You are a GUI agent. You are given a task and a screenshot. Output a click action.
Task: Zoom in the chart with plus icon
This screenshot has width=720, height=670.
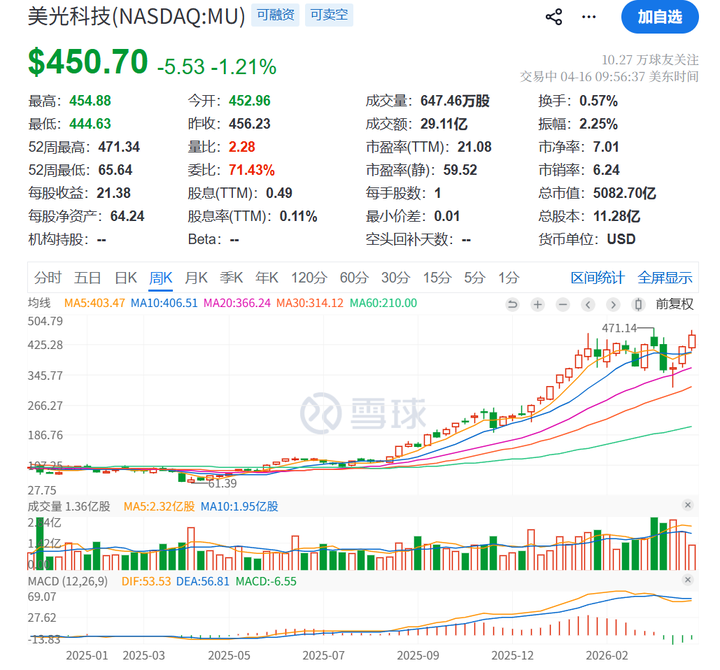[538, 304]
